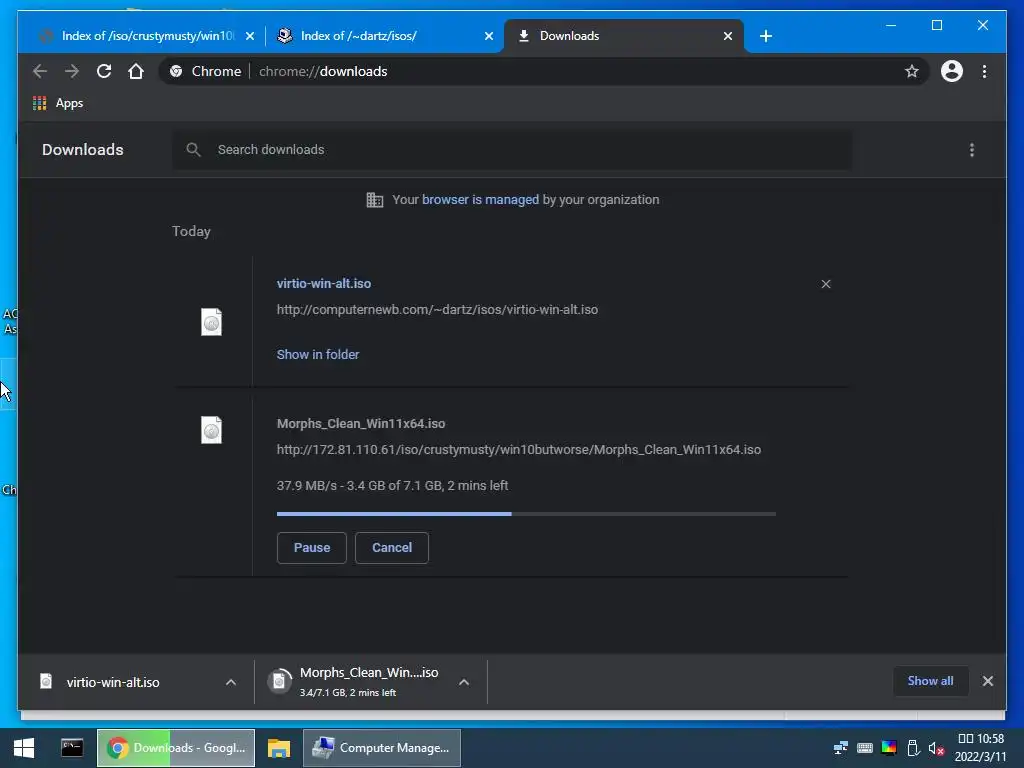Expand options for Morphs_Clean_Win...iso in shelf

[464, 682]
